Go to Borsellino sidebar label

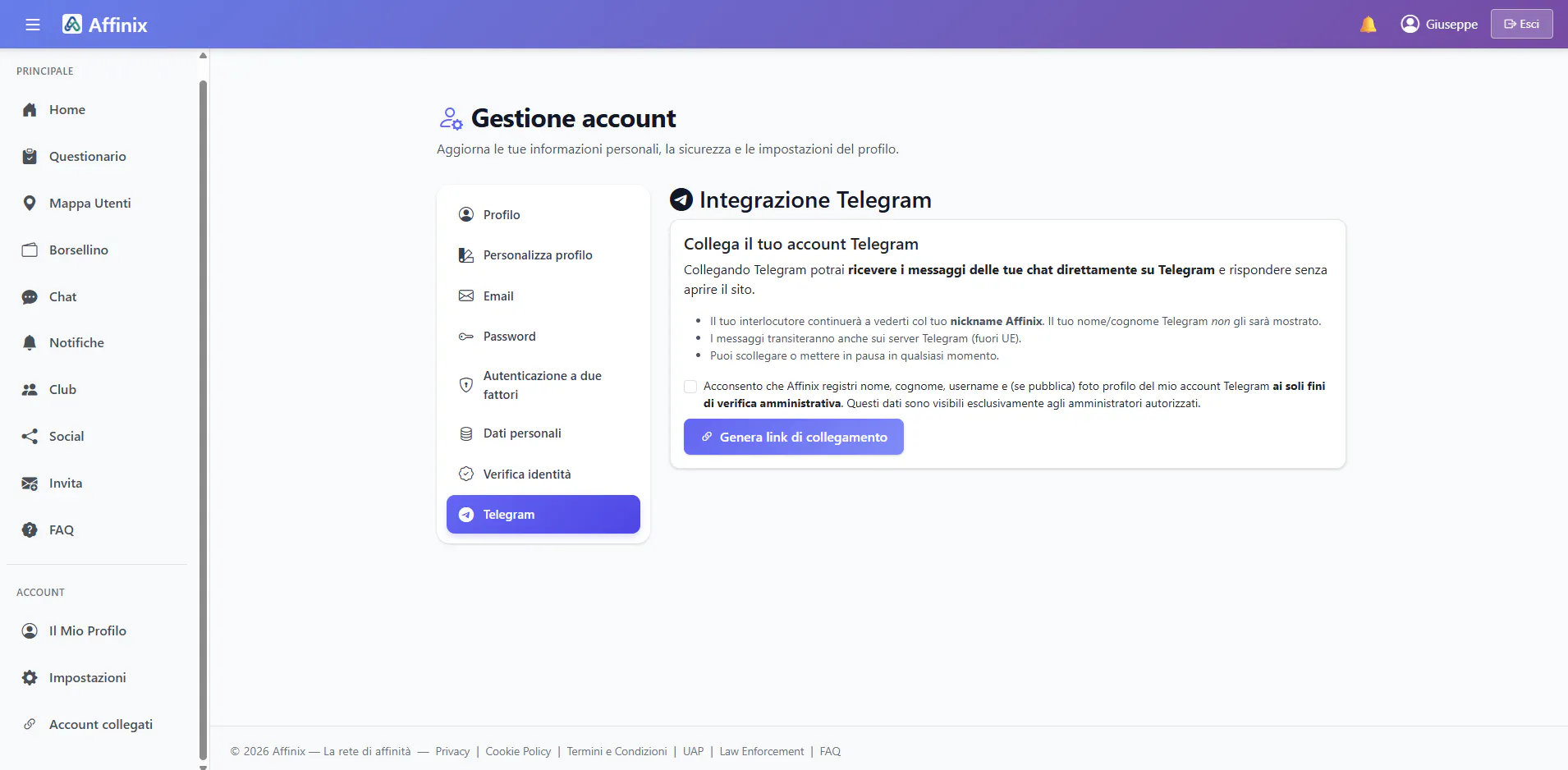coord(79,250)
